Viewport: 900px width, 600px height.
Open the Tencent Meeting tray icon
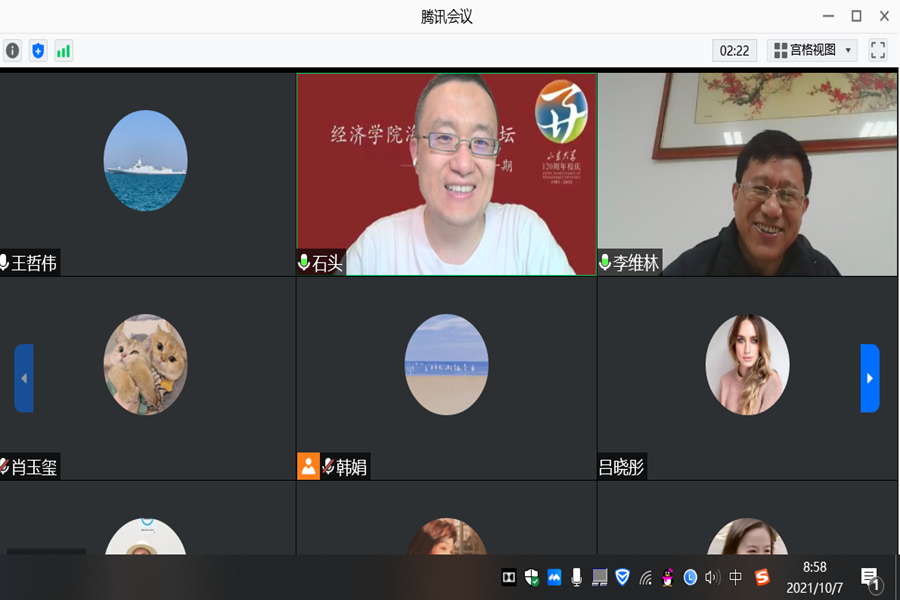pyautogui.click(x=554, y=577)
